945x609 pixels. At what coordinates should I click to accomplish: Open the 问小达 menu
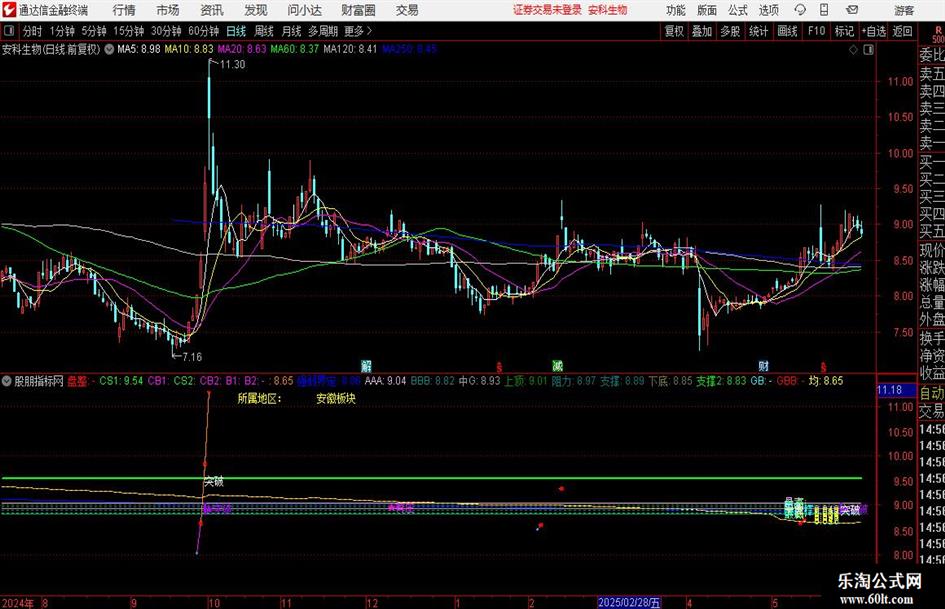(x=304, y=10)
